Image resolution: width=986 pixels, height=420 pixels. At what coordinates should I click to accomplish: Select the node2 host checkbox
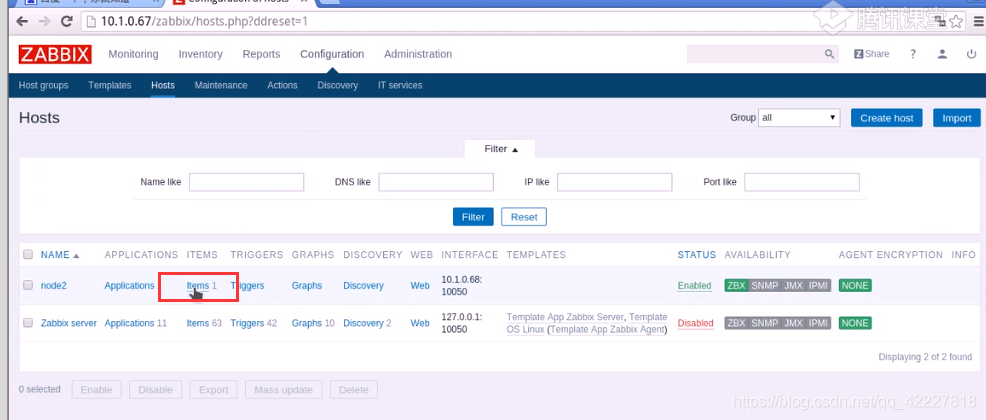[x=28, y=285]
